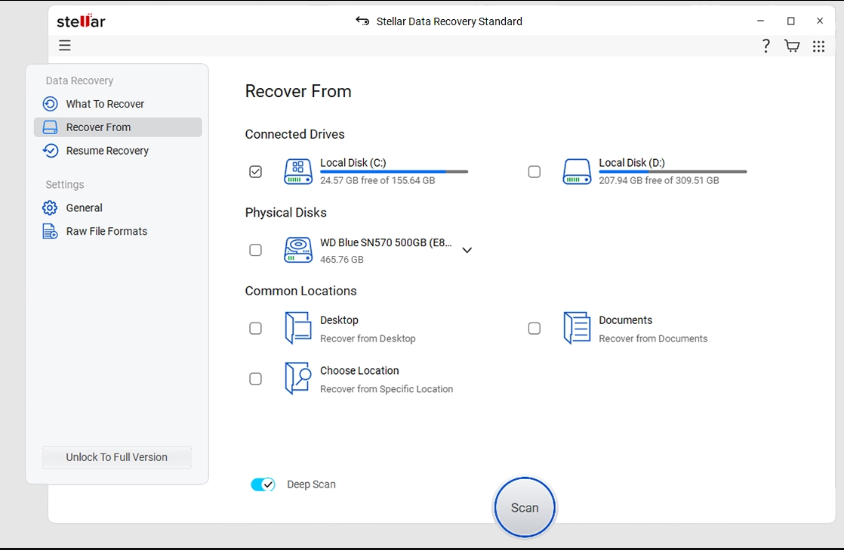Click the Stellar logo
The height and width of the screenshot is (550, 844).
click(x=81, y=21)
